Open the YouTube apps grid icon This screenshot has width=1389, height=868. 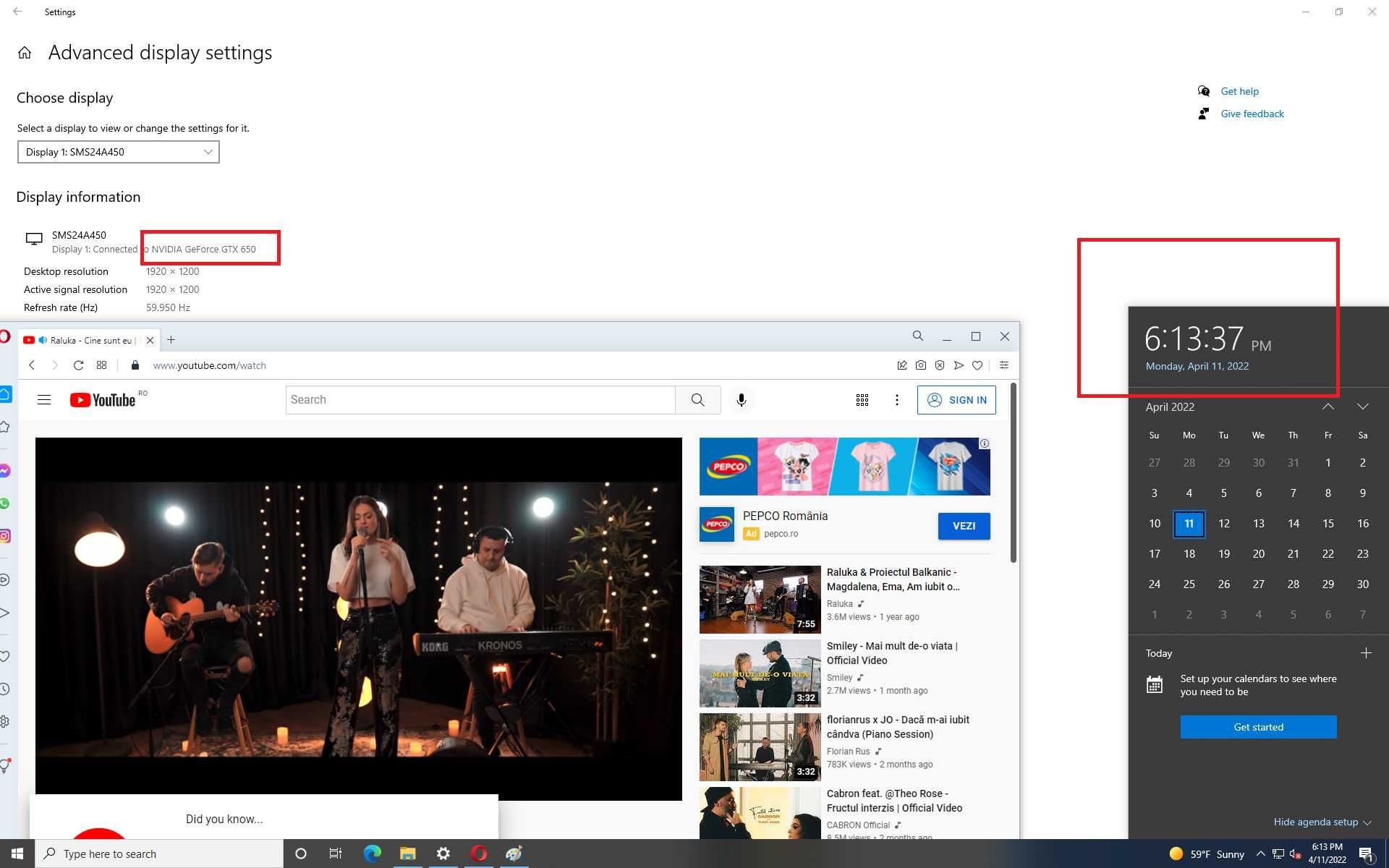pyautogui.click(x=862, y=400)
